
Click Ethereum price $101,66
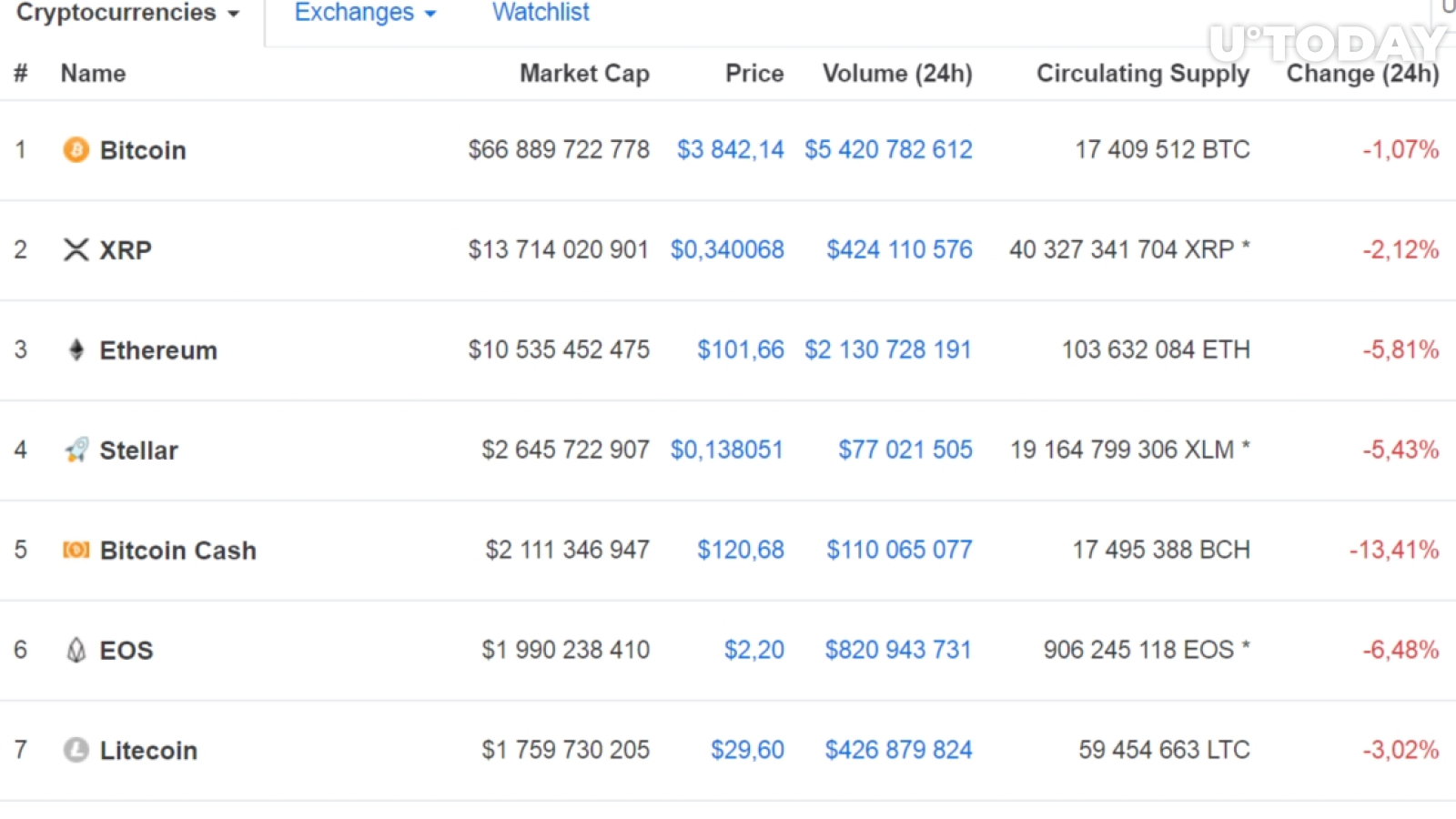[x=741, y=349]
